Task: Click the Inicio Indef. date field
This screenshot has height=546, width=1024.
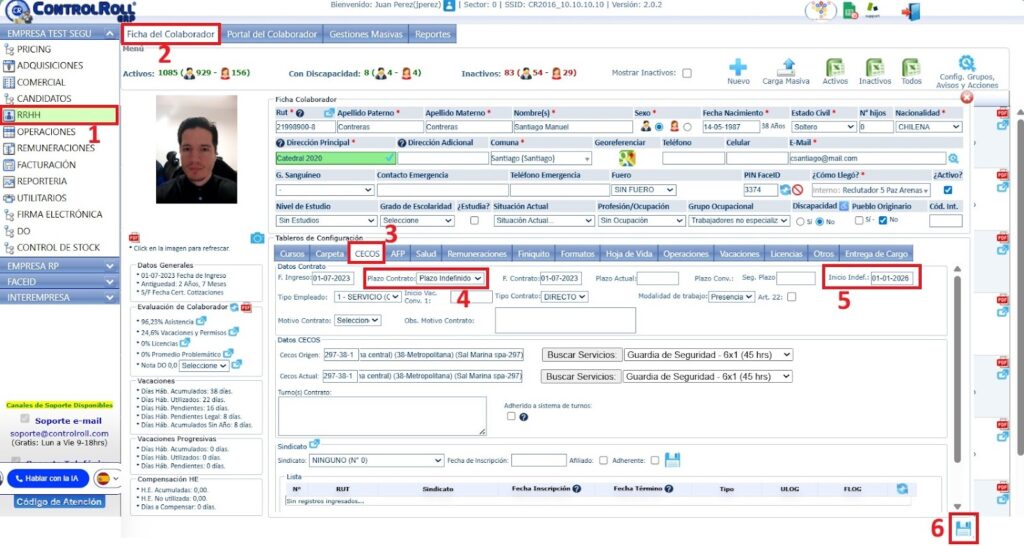Action: pyautogui.click(x=893, y=278)
